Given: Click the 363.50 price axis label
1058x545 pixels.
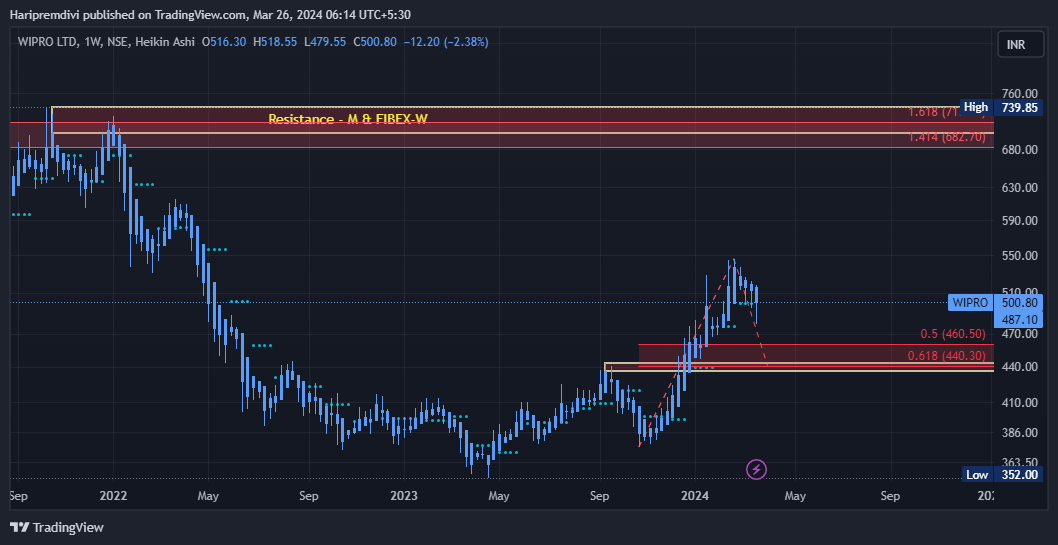Looking at the screenshot, I should coord(1020,462).
